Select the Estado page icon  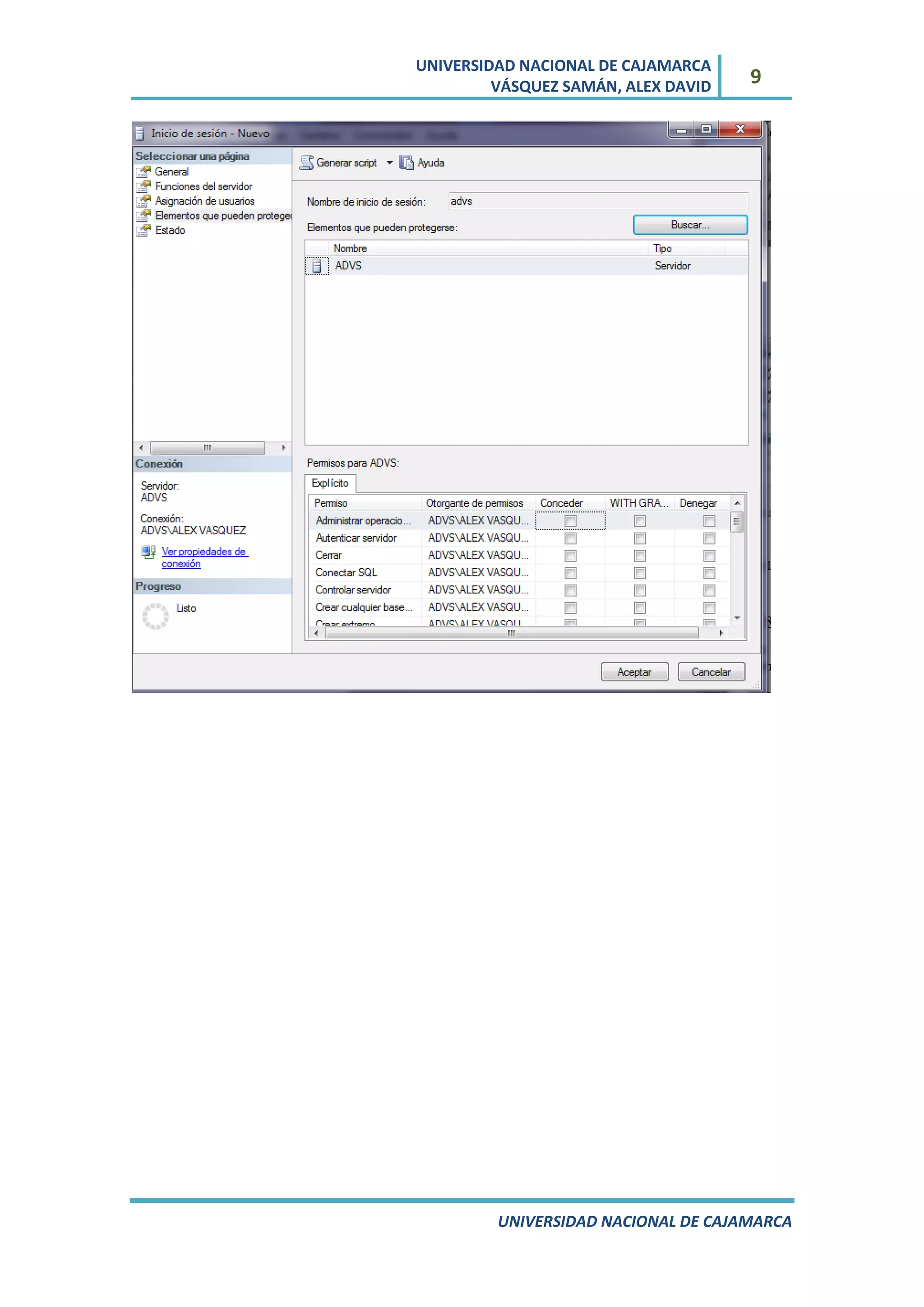coord(143,230)
